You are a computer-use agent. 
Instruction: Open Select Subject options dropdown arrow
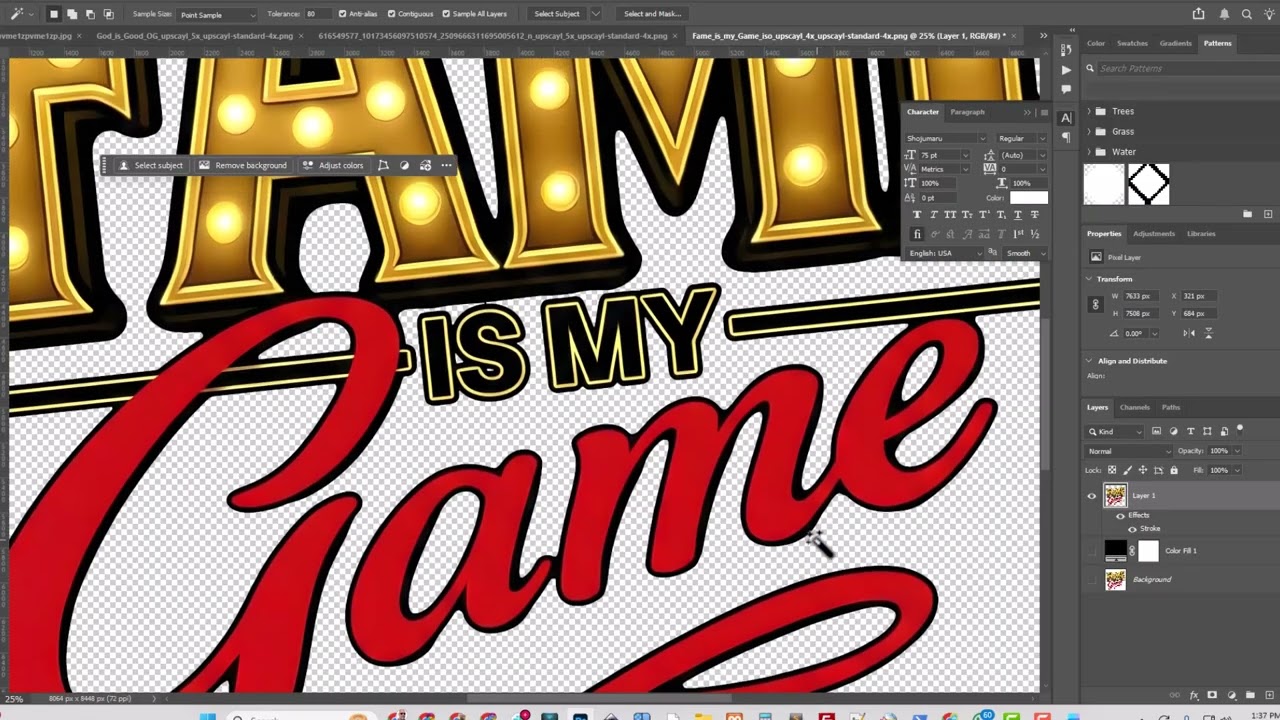click(596, 14)
